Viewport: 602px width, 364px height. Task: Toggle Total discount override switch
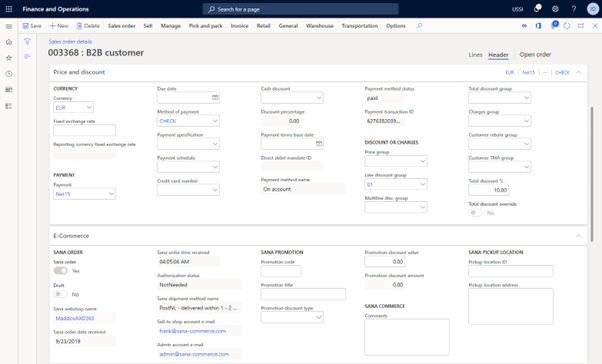point(475,213)
